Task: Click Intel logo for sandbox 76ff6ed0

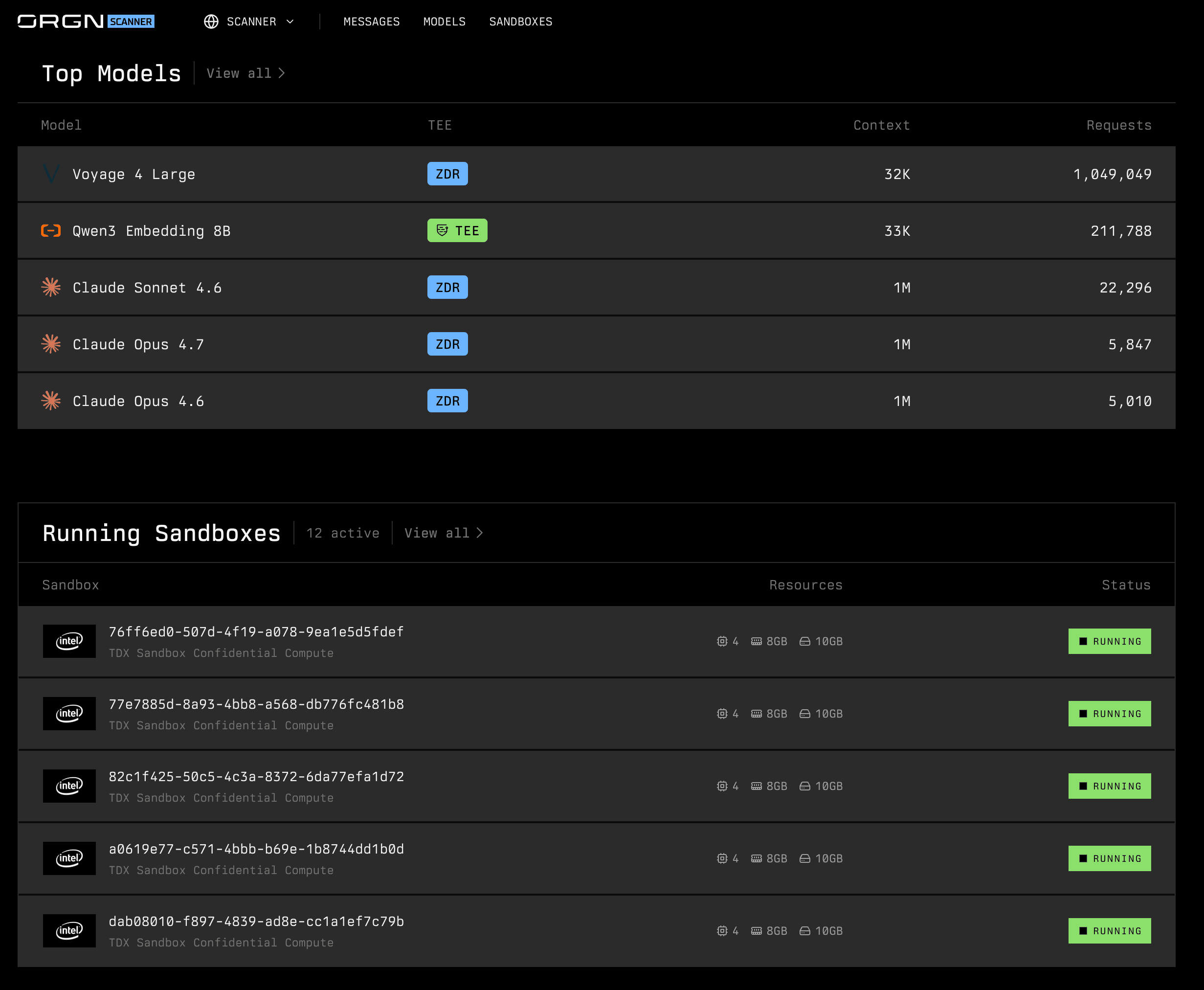Action: [x=69, y=642]
